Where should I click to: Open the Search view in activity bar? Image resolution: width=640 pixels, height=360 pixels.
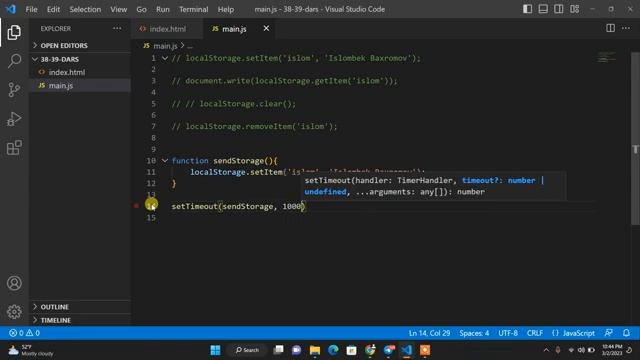14,61
